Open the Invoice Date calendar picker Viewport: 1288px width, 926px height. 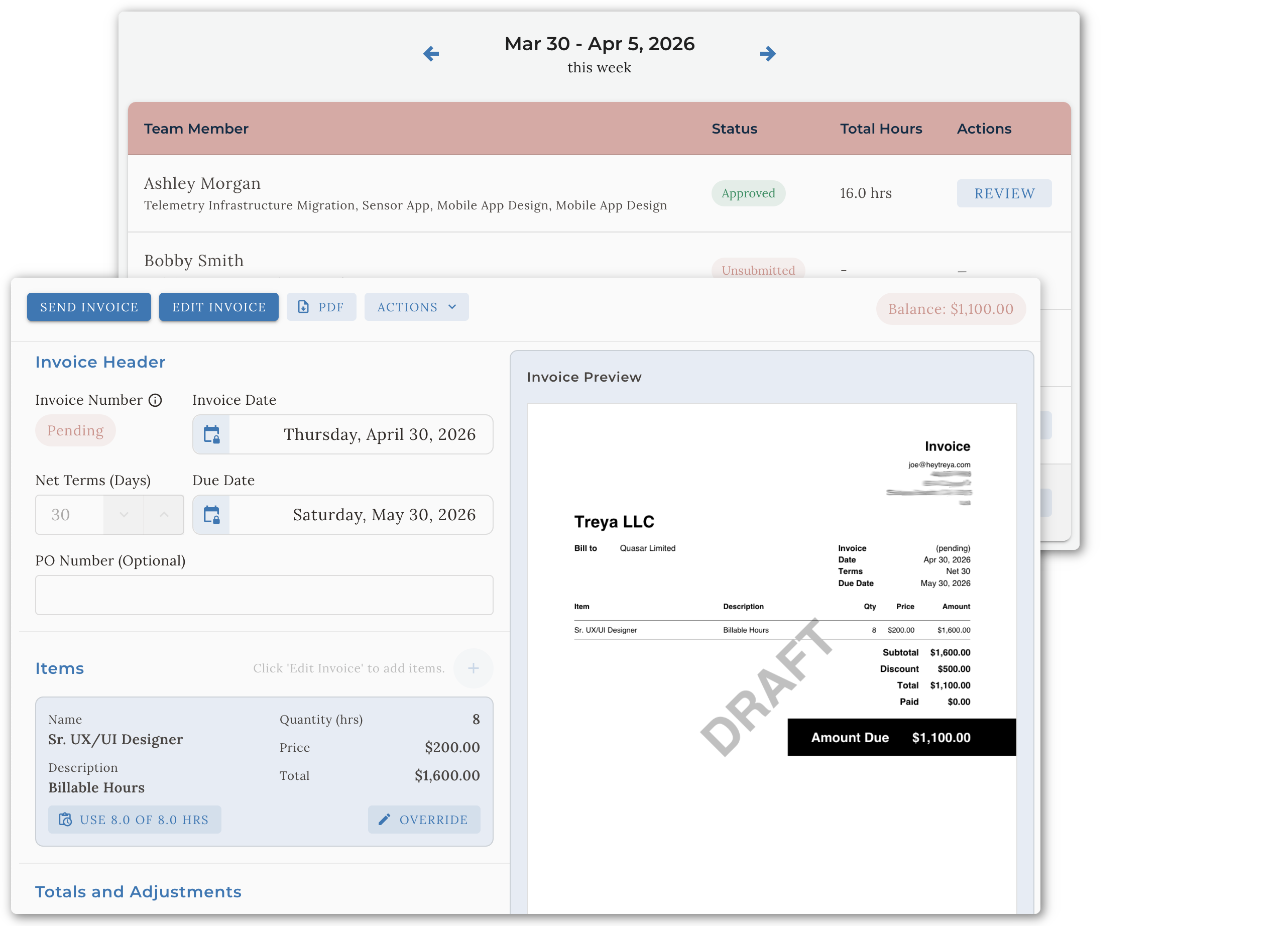point(211,434)
